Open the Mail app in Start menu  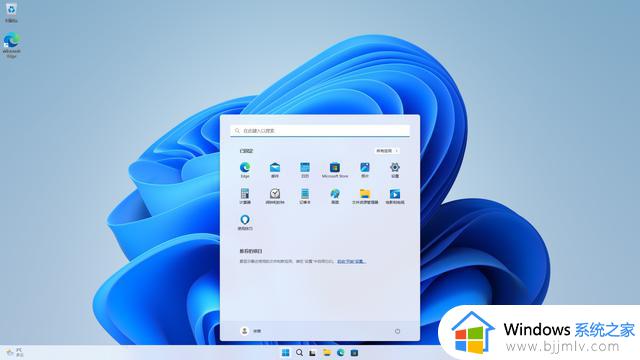click(275, 169)
